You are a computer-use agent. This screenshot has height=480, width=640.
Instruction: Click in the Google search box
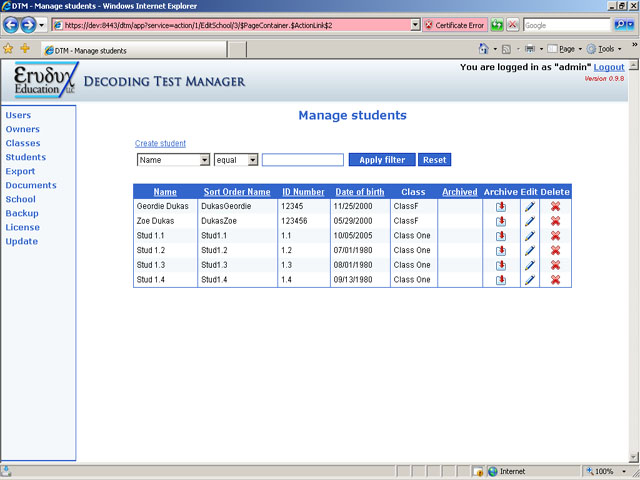tap(567, 25)
